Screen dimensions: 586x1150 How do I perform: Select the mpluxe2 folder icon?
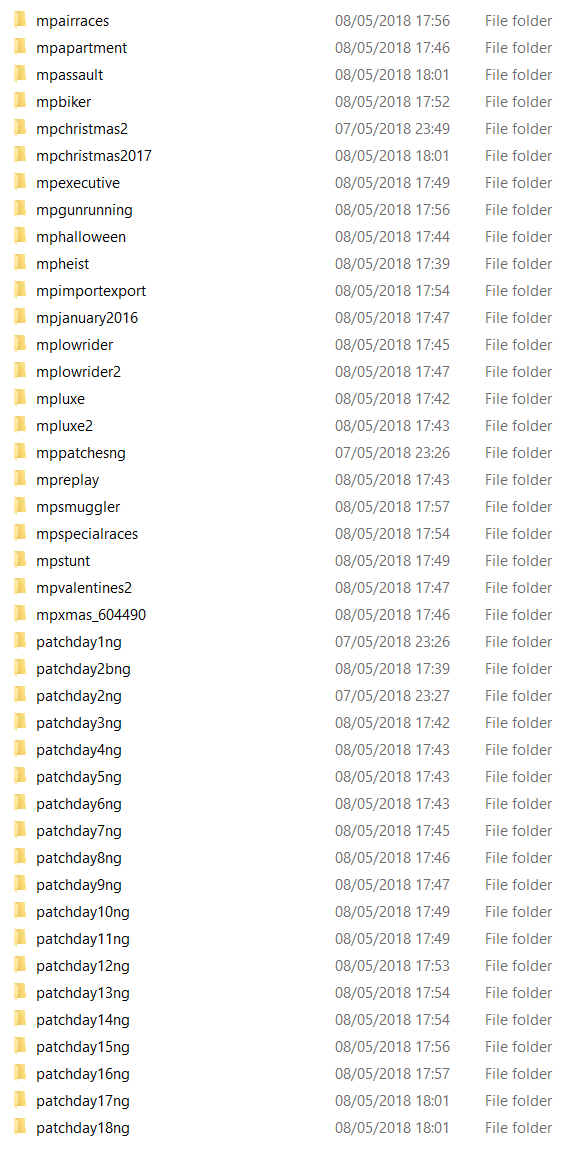click(x=20, y=425)
